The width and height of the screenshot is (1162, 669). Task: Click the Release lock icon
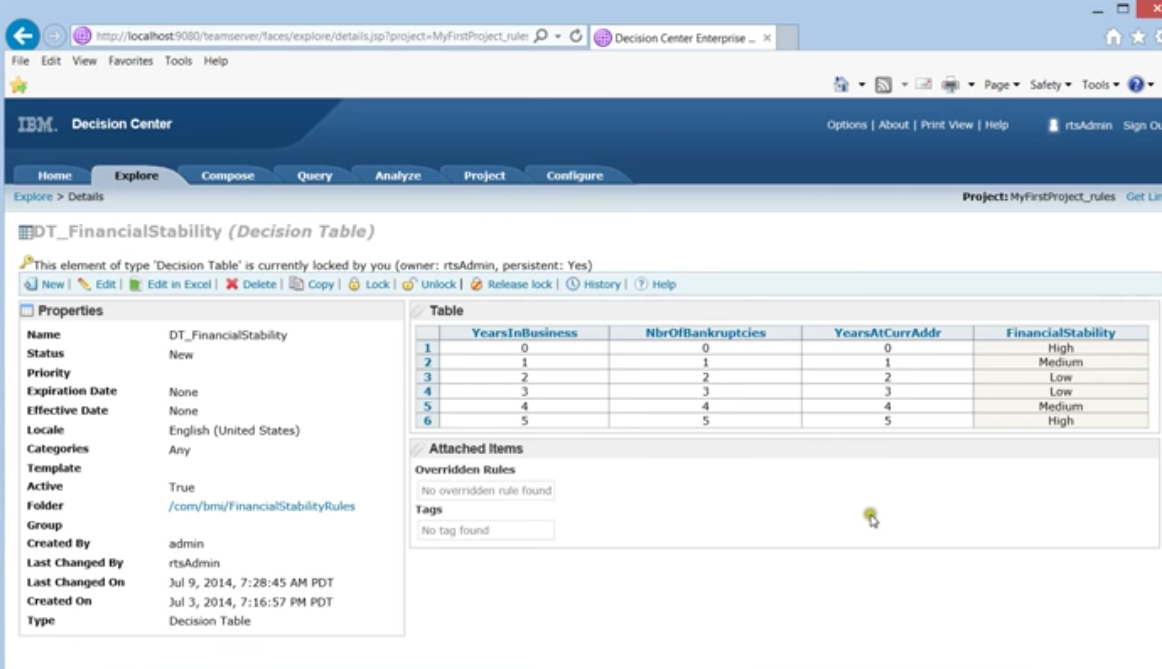[477, 284]
